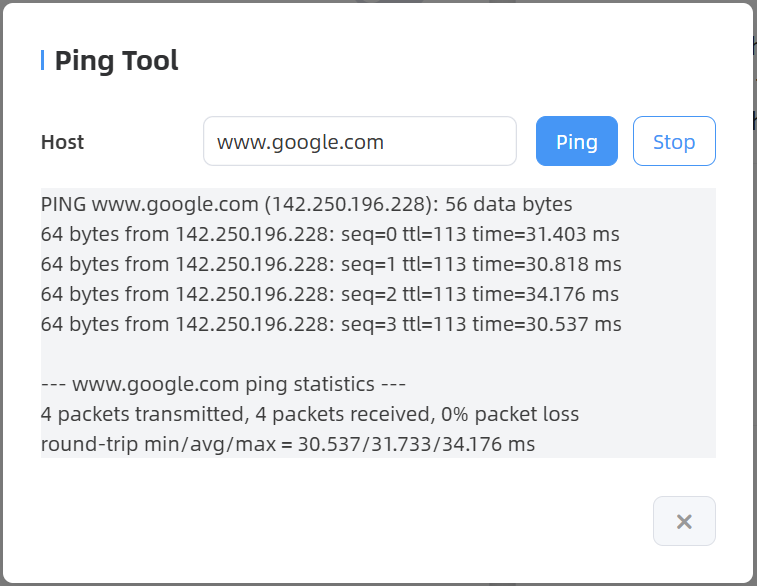This screenshot has width=757, height=586.
Task: Click the 56 data bytes text
Action: click(510, 204)
